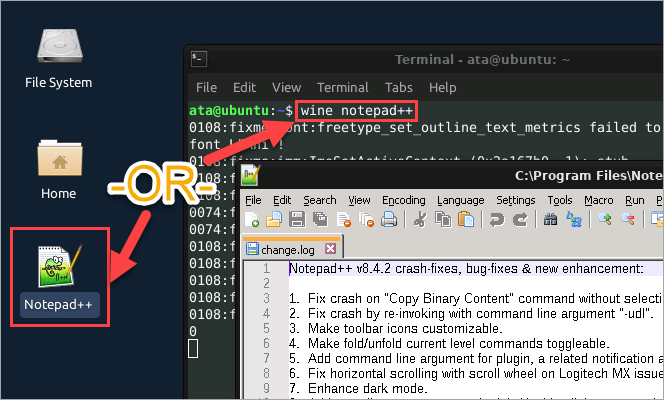Open the Help menu in Terminal
Screen dimensions: 664x400
point(443,87)
